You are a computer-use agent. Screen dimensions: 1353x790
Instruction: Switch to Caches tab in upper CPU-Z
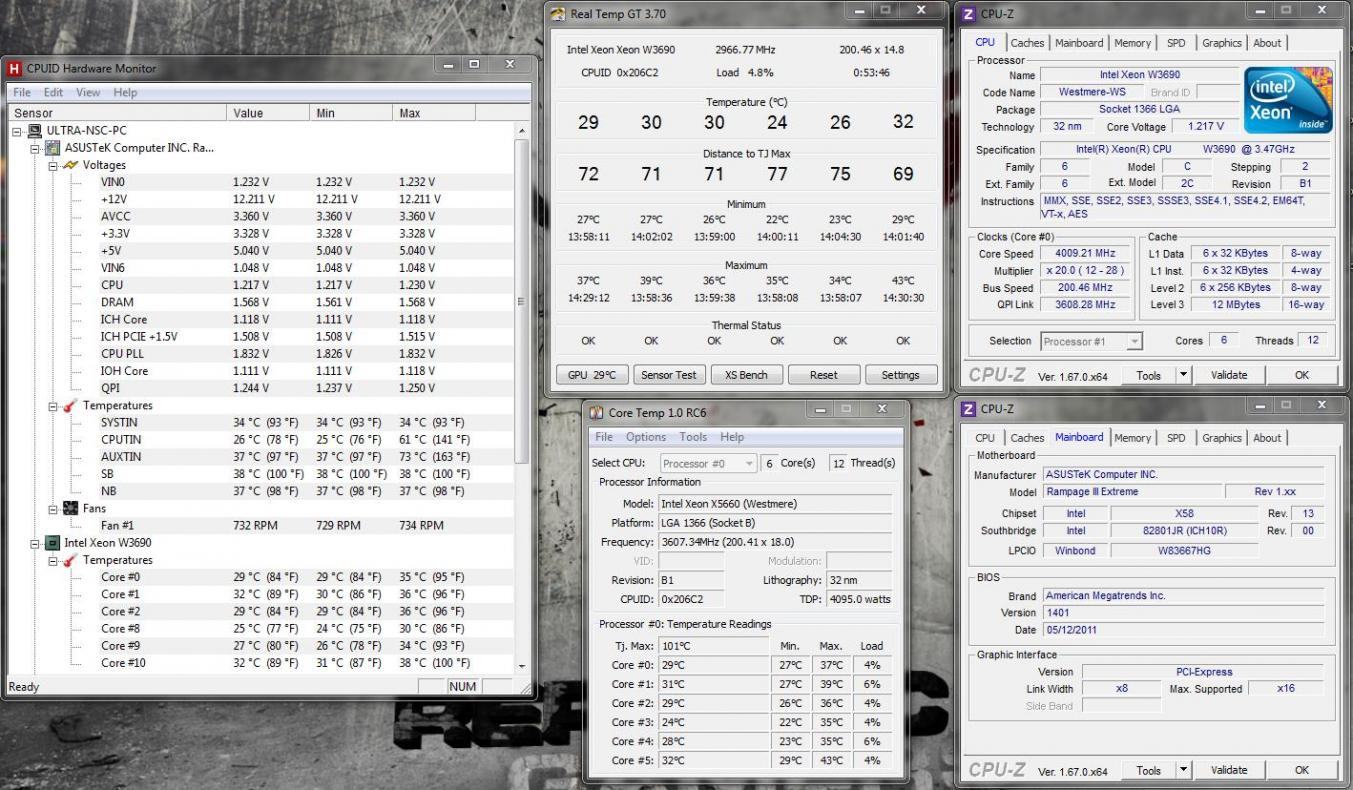[1027, 43]
